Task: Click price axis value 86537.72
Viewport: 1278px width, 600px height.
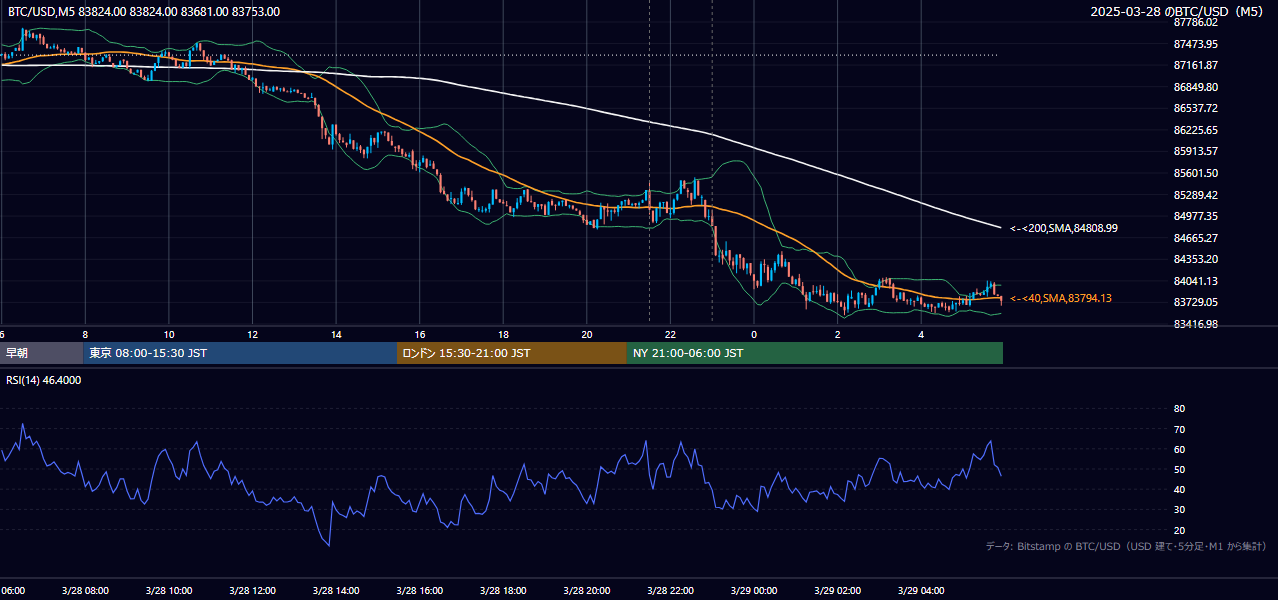Action: pyautogui.click(x=1196, y=108)
